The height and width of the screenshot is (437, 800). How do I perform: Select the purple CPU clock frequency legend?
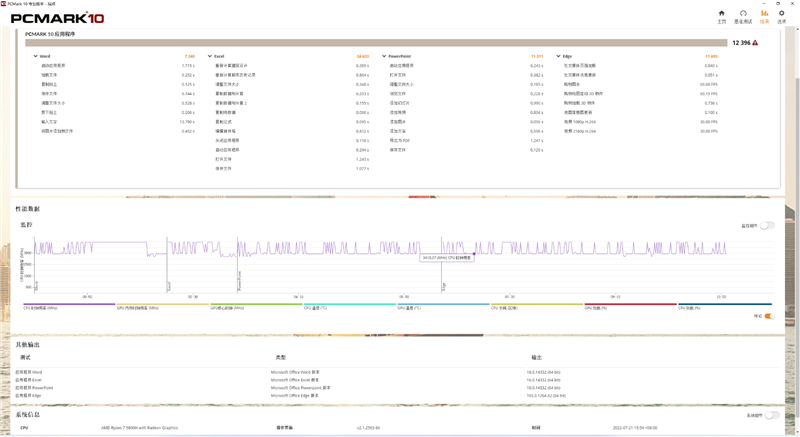[69, 306]
